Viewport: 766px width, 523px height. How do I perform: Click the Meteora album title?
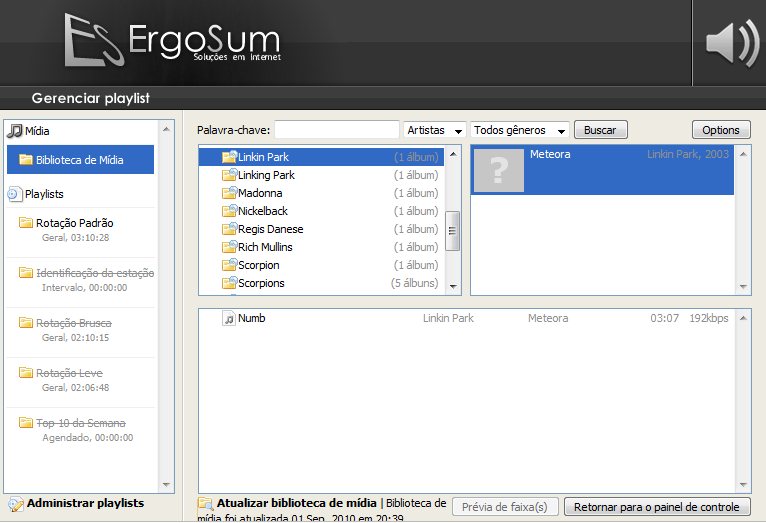click(x=550, y=154)
